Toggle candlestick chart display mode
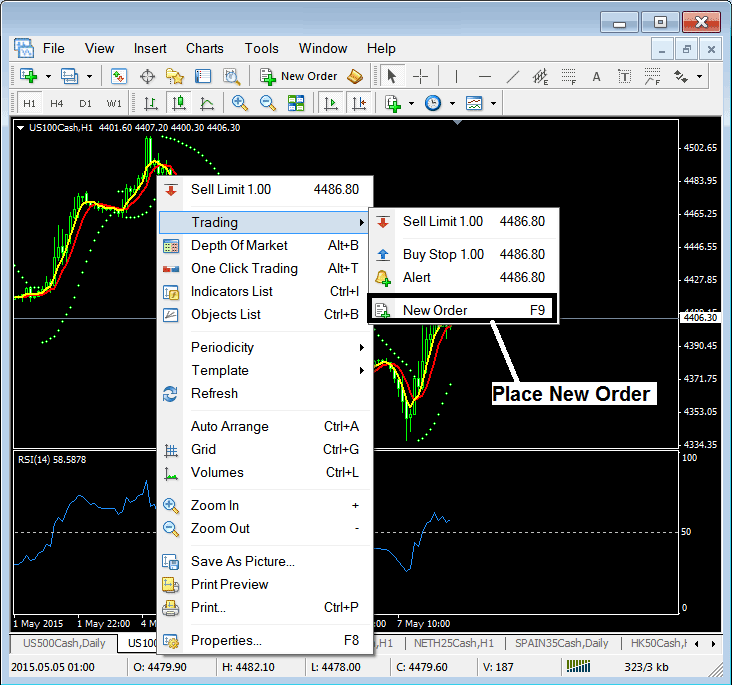732x685 pixels. click(179, 103)
